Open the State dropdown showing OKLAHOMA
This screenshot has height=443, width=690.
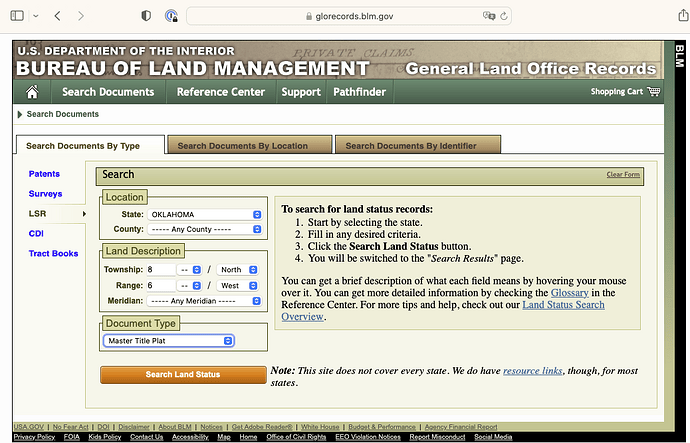[x=205, y=214]
